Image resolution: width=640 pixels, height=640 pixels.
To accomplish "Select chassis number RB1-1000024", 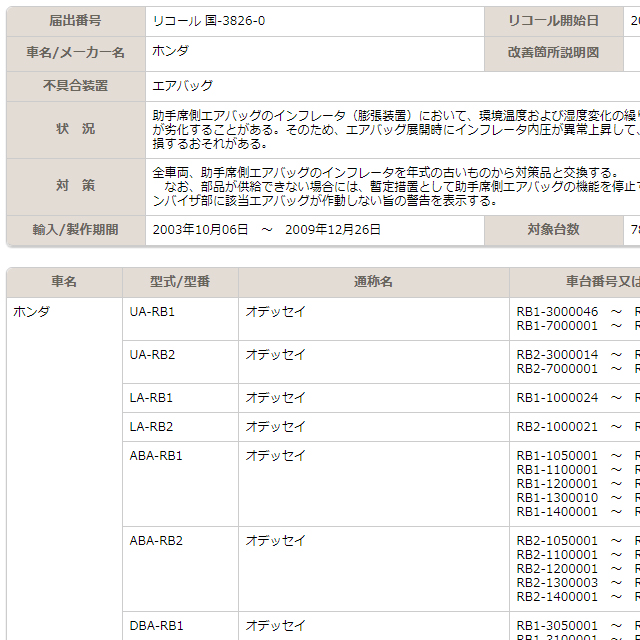I will (557, 398).
